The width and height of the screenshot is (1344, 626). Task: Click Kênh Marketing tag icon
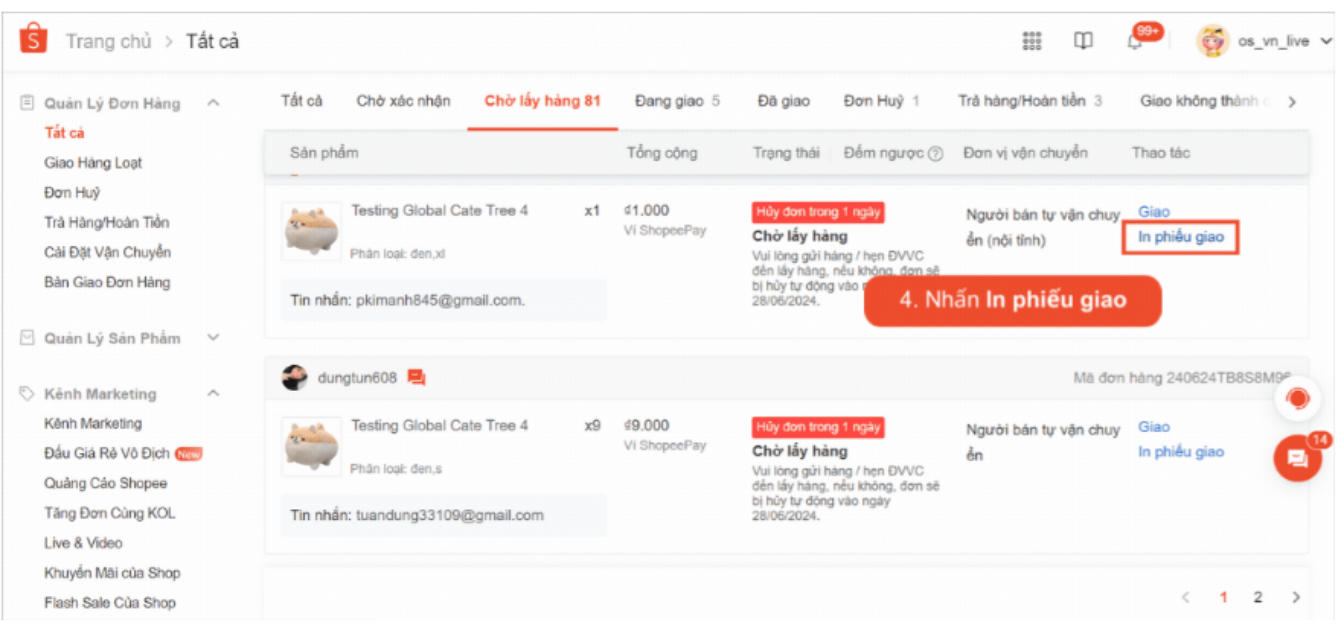click(x=28, y=394)
